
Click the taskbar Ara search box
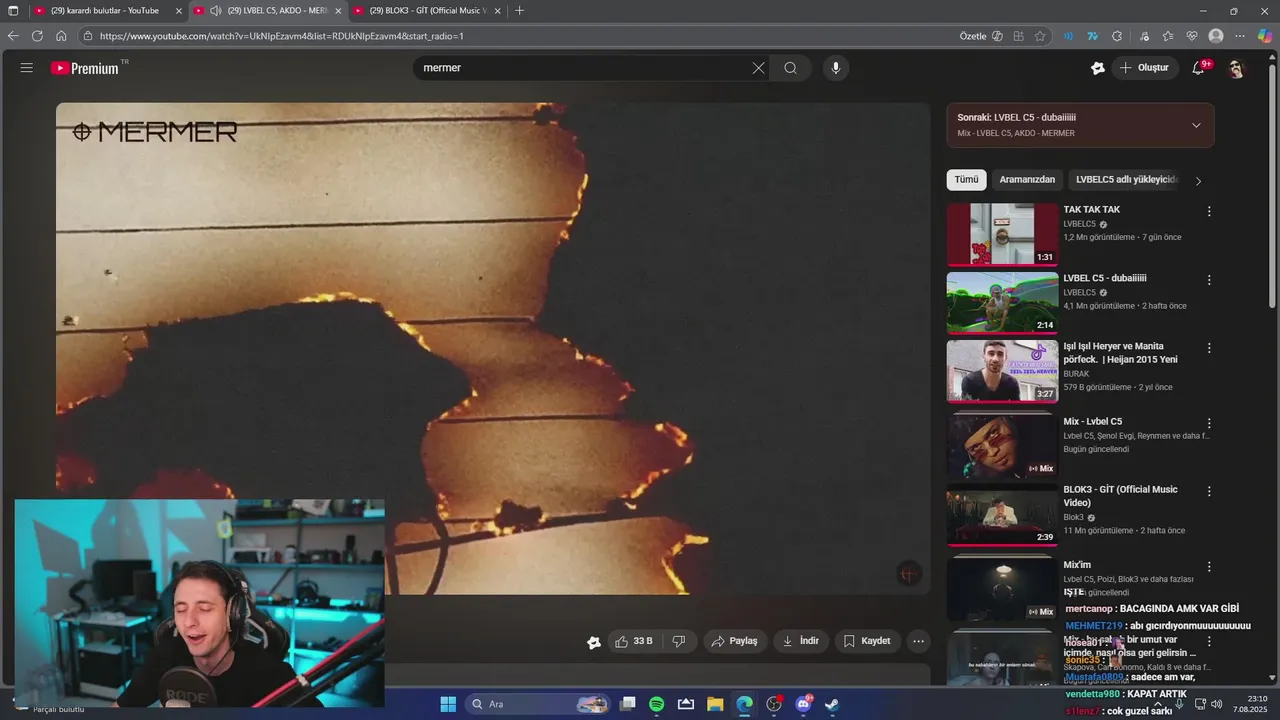(538, 704)
